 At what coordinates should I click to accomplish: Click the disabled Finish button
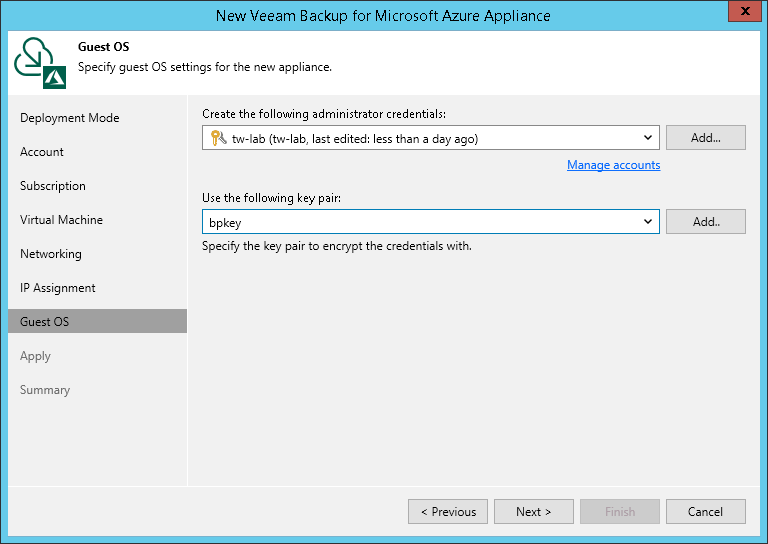pyautogui.click(x=620, y=512)
